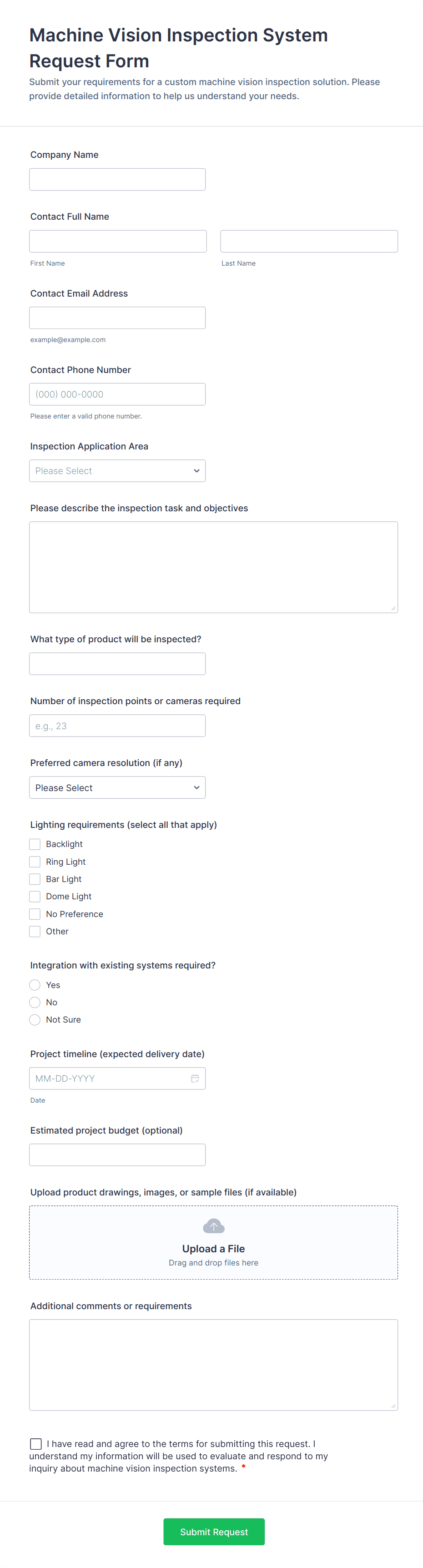Click the Contact Phone Number field

117,394
